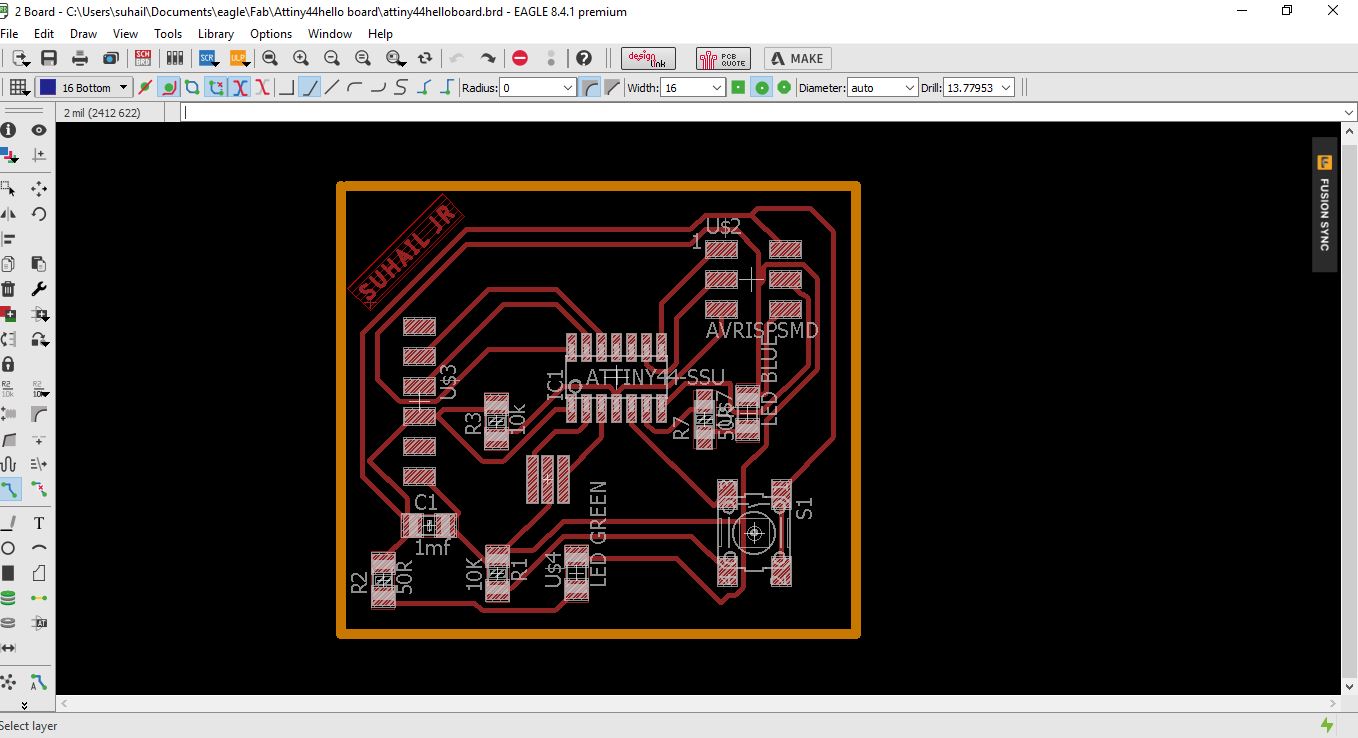Click the Redo arrow icon

(488, 59)
